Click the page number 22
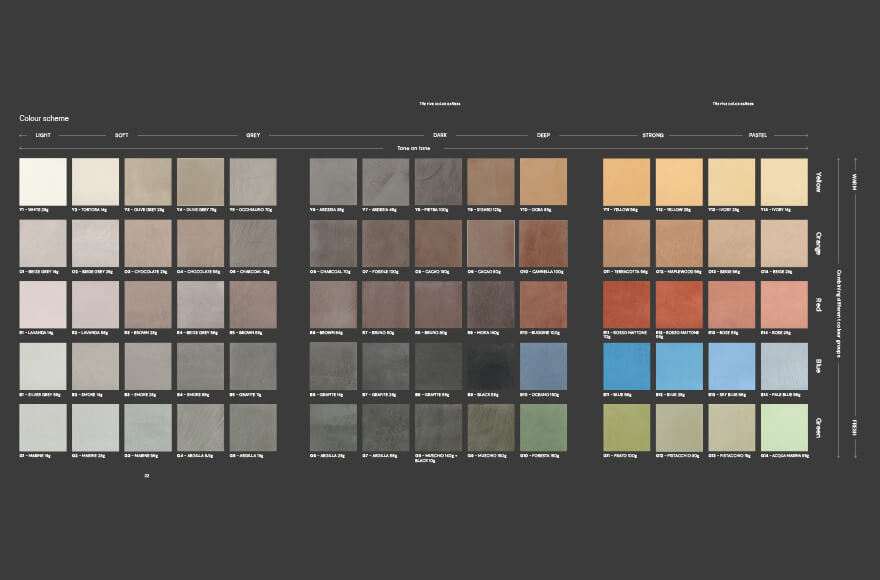The height and width of the screenshot is (580, 880). pyautogui.click(x=145, y=477)
